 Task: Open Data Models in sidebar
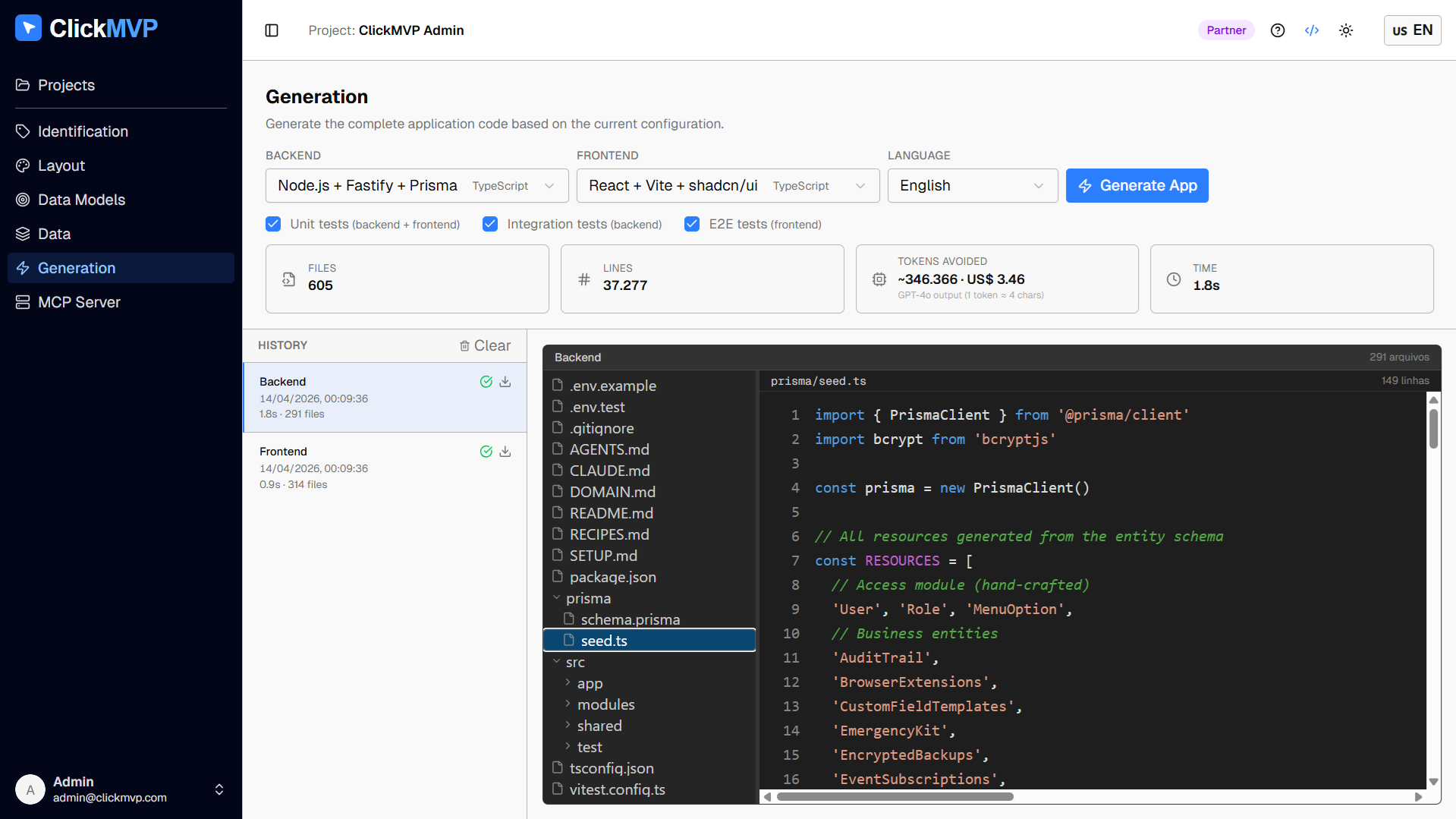[81, 200]
